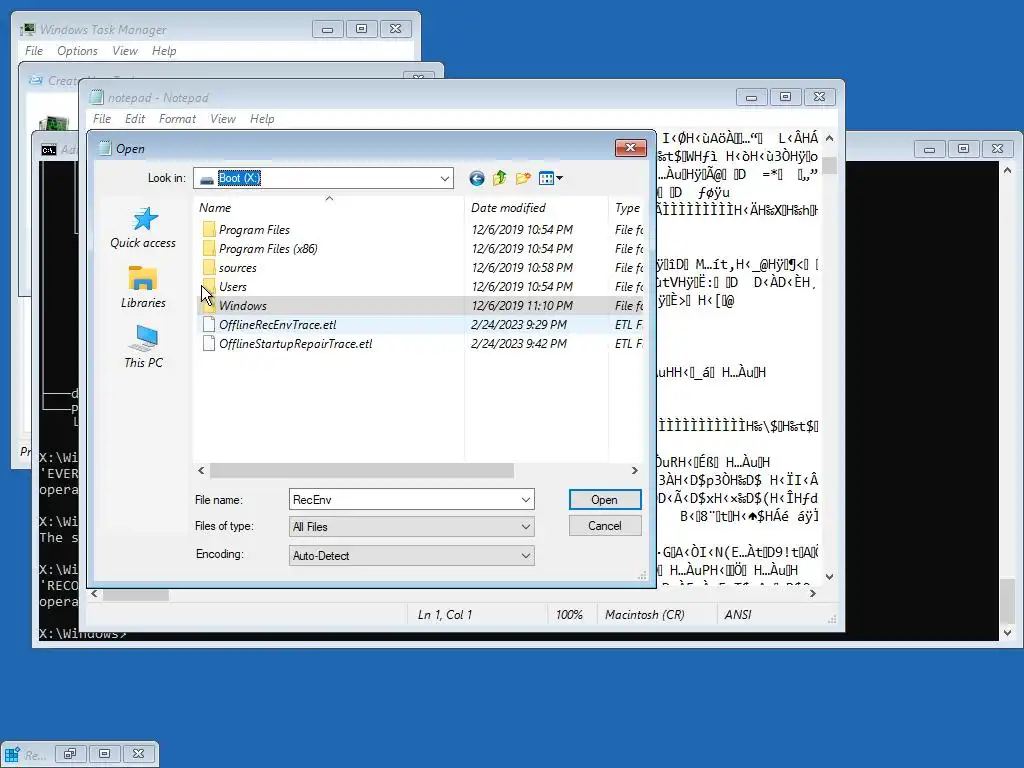Open Task Manager's View menu

[125, 51]
